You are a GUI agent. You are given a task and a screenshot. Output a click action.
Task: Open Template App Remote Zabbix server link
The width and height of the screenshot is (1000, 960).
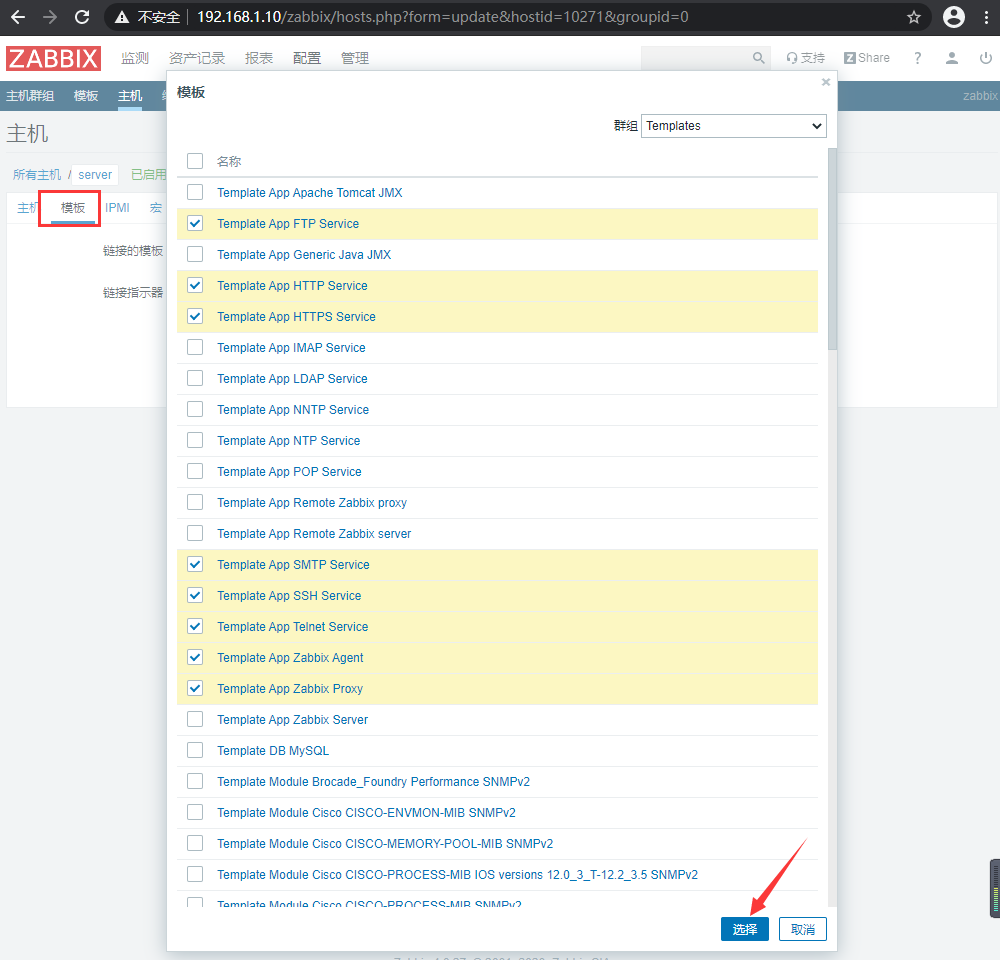point(314,533)
